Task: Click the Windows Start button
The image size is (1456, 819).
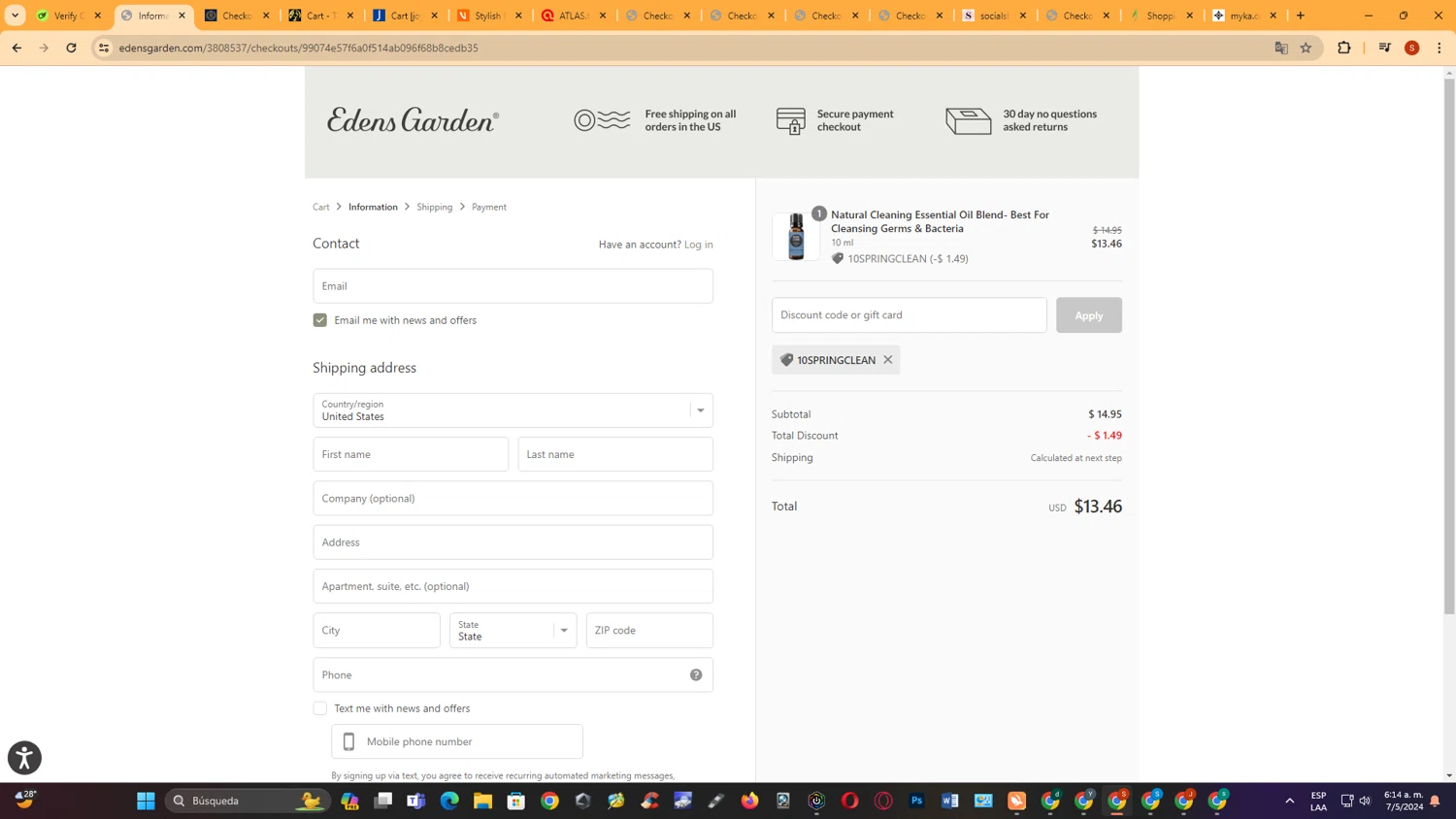Action: point(146,801)
